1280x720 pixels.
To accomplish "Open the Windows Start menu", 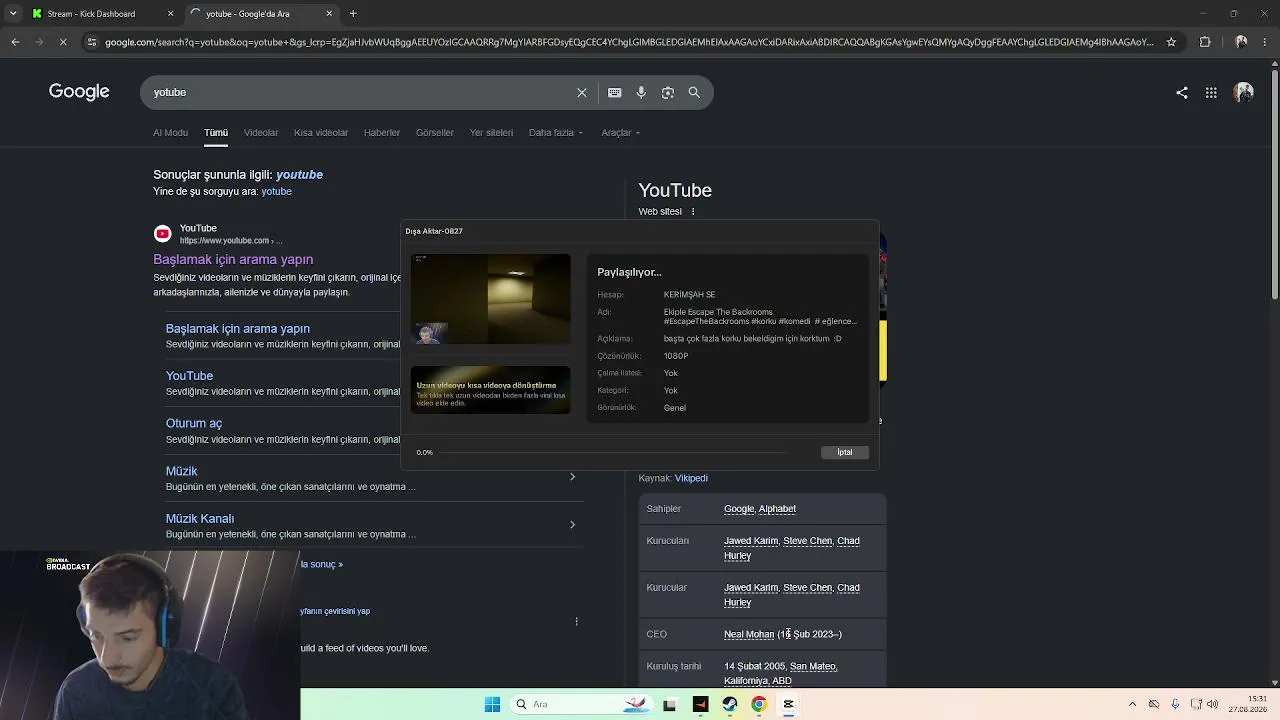I will 492,704.
